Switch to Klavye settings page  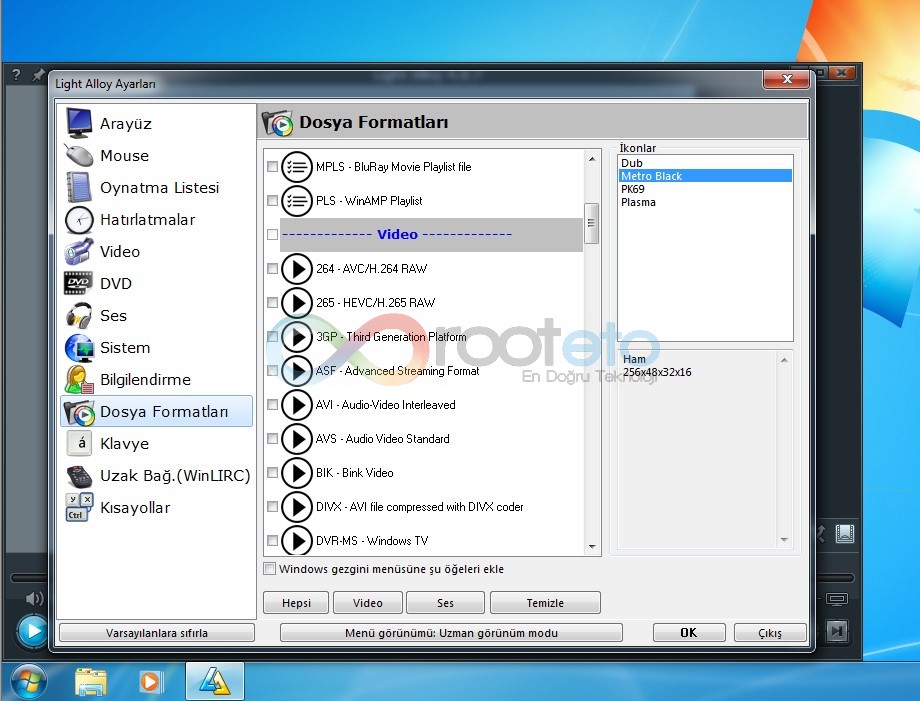157,443
